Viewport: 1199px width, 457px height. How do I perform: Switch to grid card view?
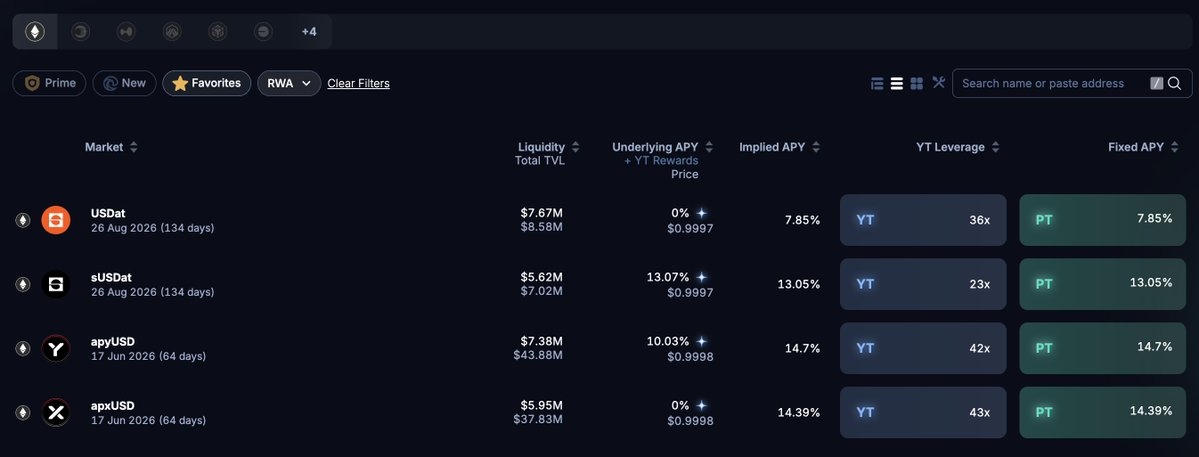click(917, 83)
